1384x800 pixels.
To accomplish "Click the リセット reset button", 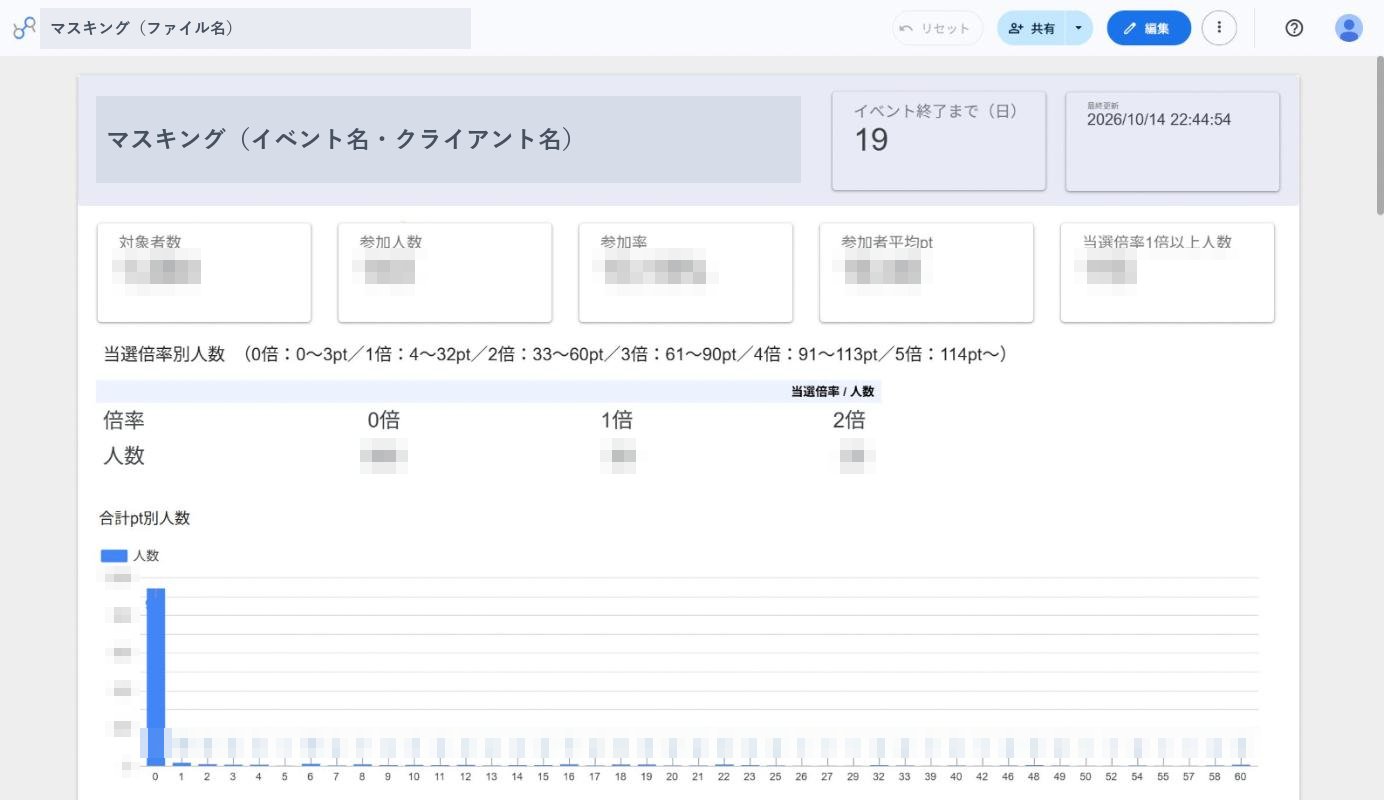I will point(937,28).
